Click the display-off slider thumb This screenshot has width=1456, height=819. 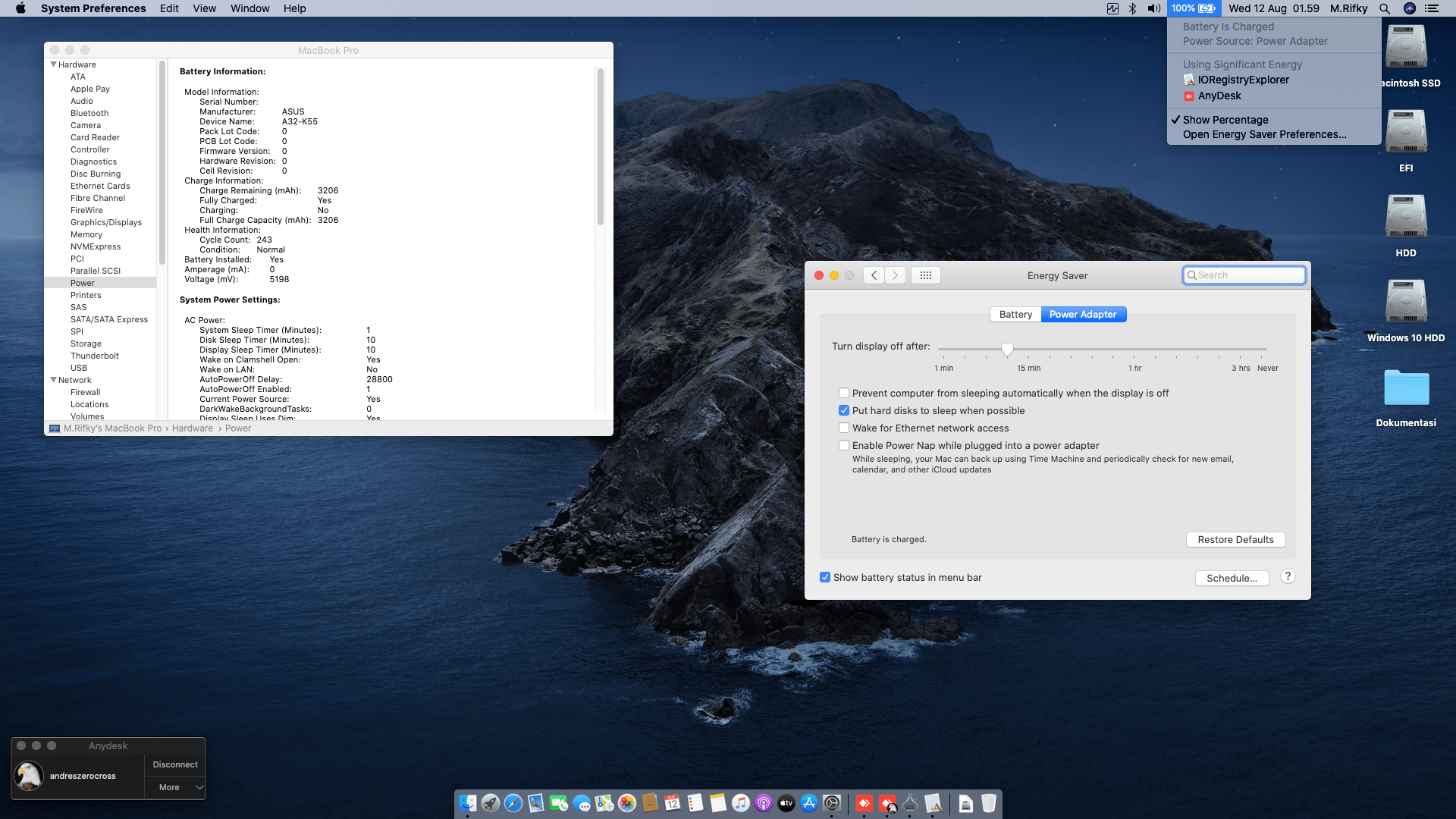(1007, 349)
